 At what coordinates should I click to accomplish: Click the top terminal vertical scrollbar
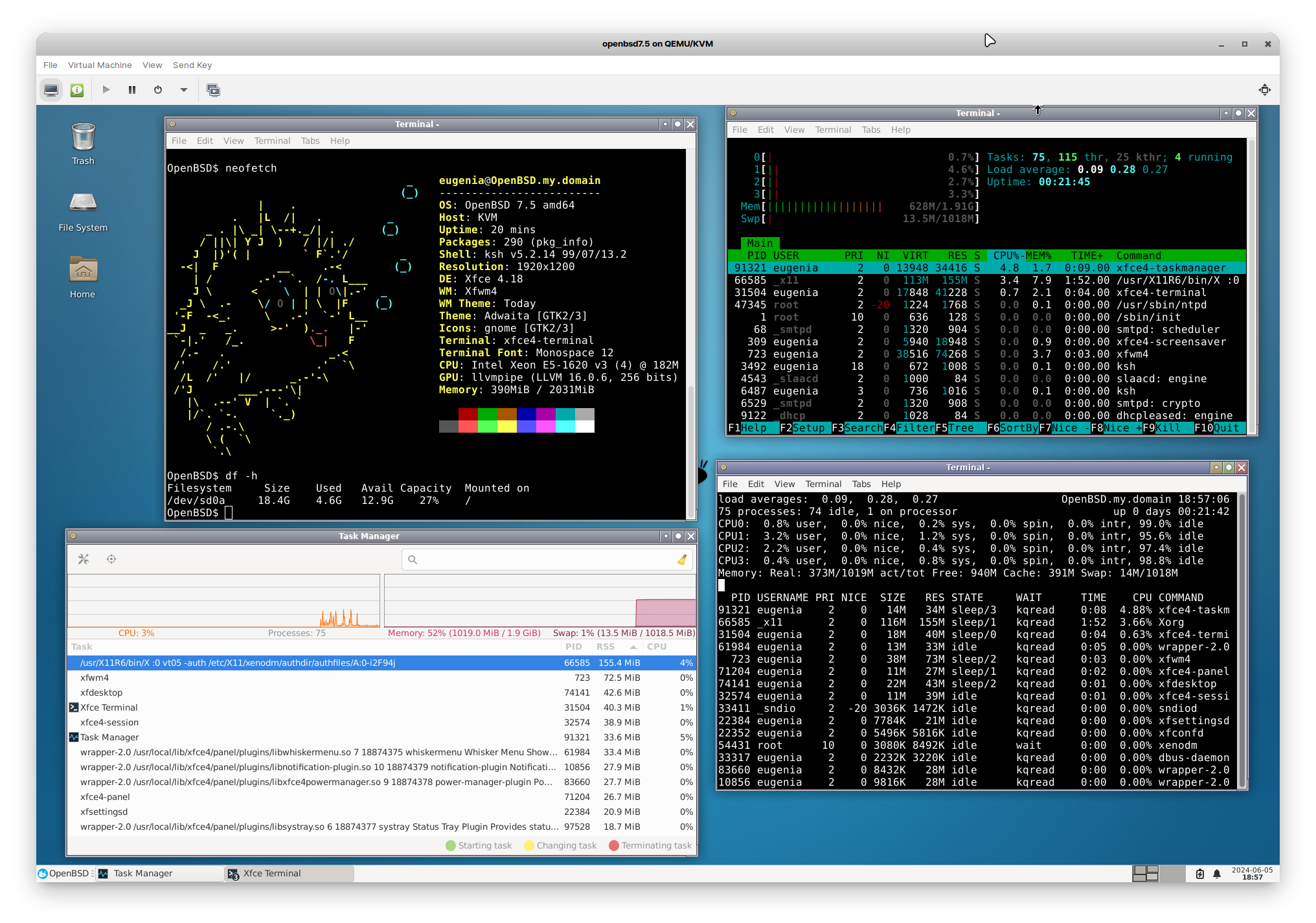(x=1242, y=641)
